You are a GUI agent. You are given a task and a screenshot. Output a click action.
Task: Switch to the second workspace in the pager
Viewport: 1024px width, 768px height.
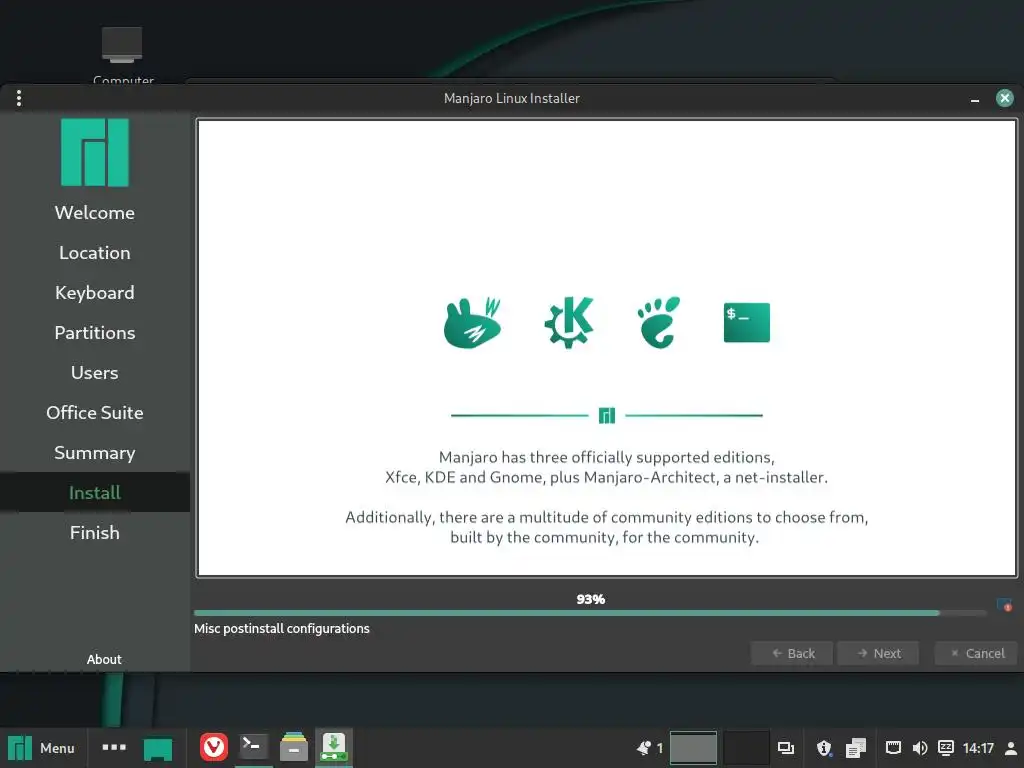pyautogui.click(x=746, y=748)
